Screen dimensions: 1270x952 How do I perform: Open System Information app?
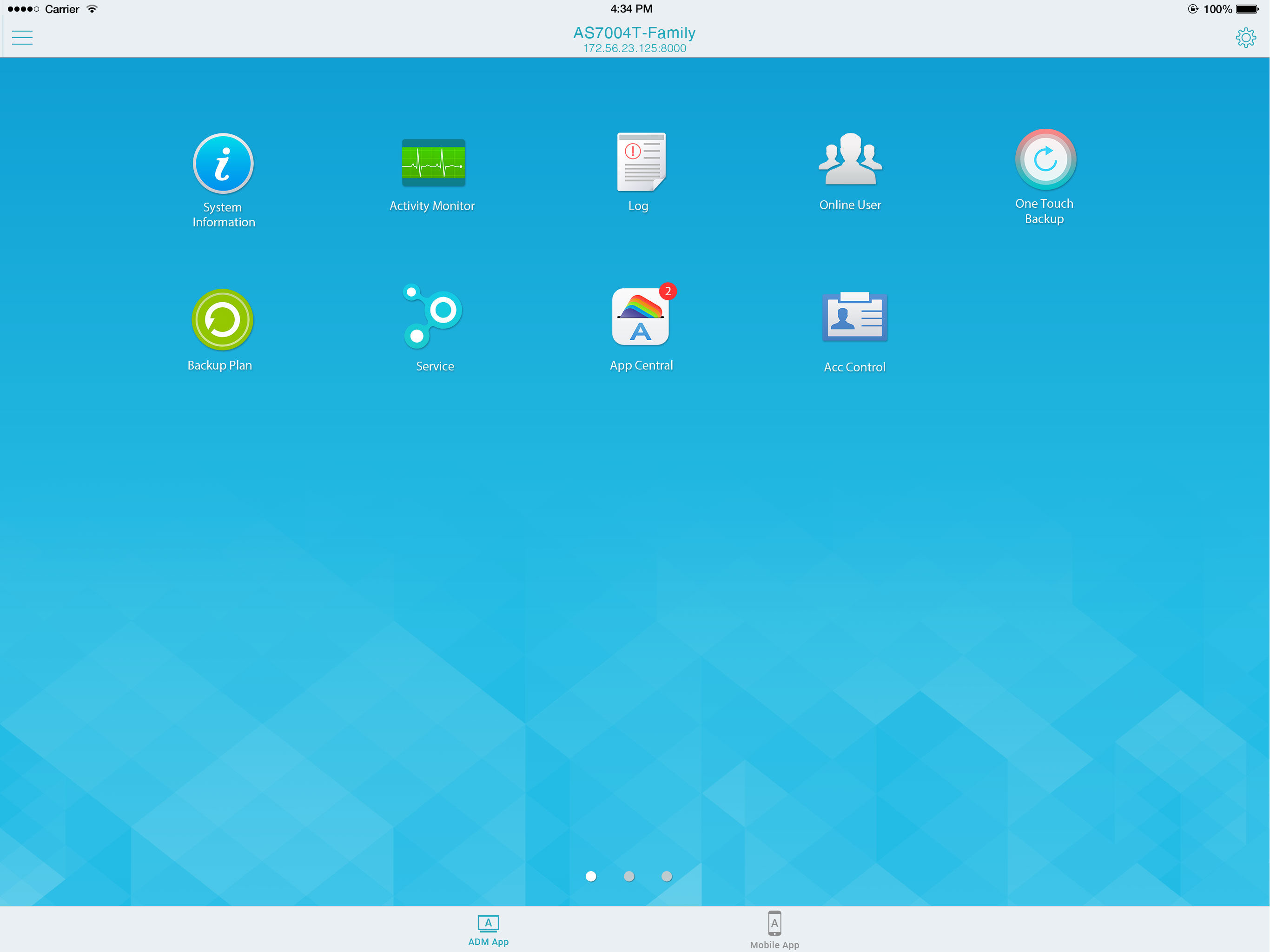223,164
